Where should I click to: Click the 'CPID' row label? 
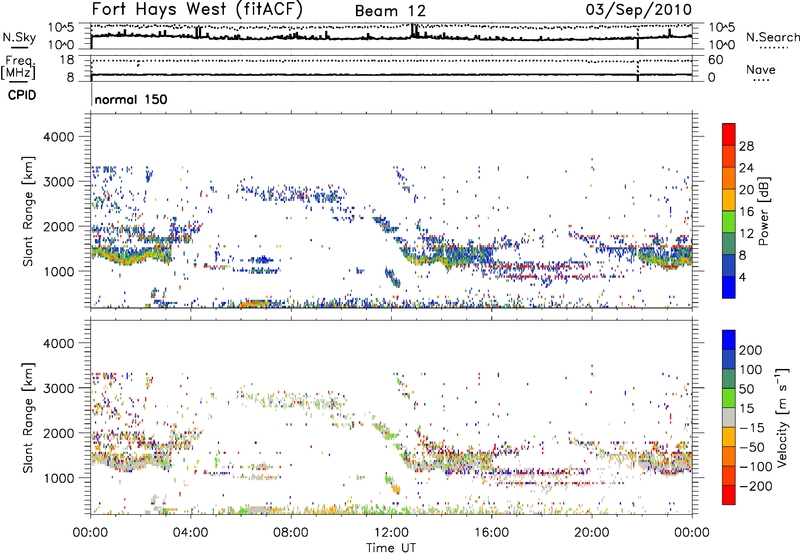(22, 95)
